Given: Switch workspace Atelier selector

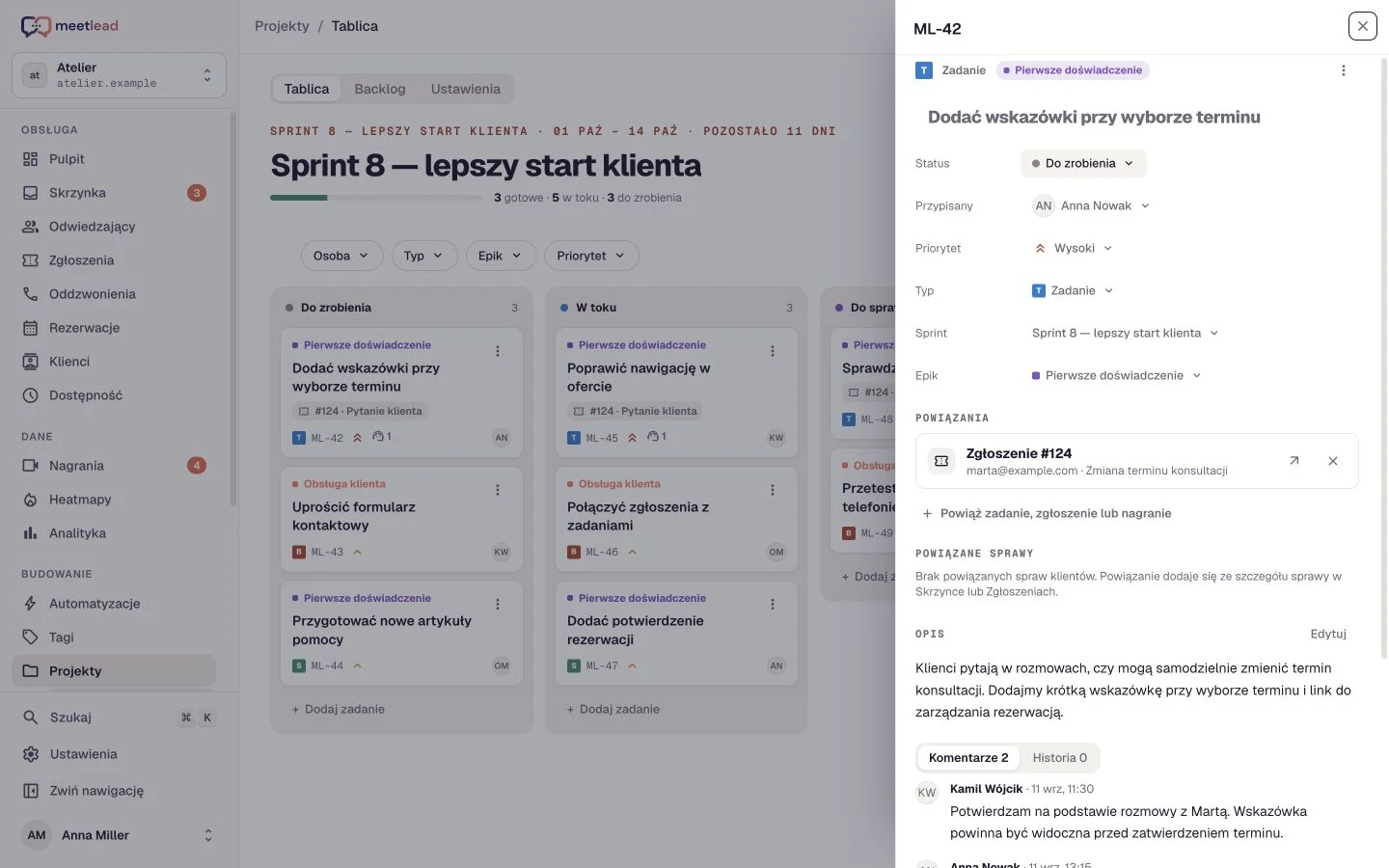Looking at the screenshot, I should (119, 75).
